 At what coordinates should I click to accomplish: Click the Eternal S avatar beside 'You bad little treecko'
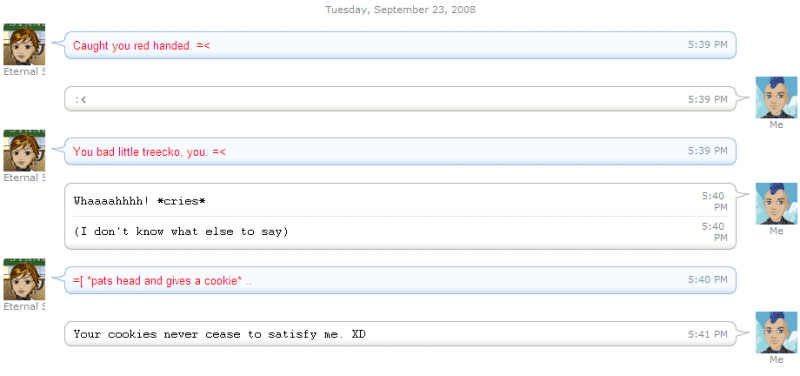point(24,151)
